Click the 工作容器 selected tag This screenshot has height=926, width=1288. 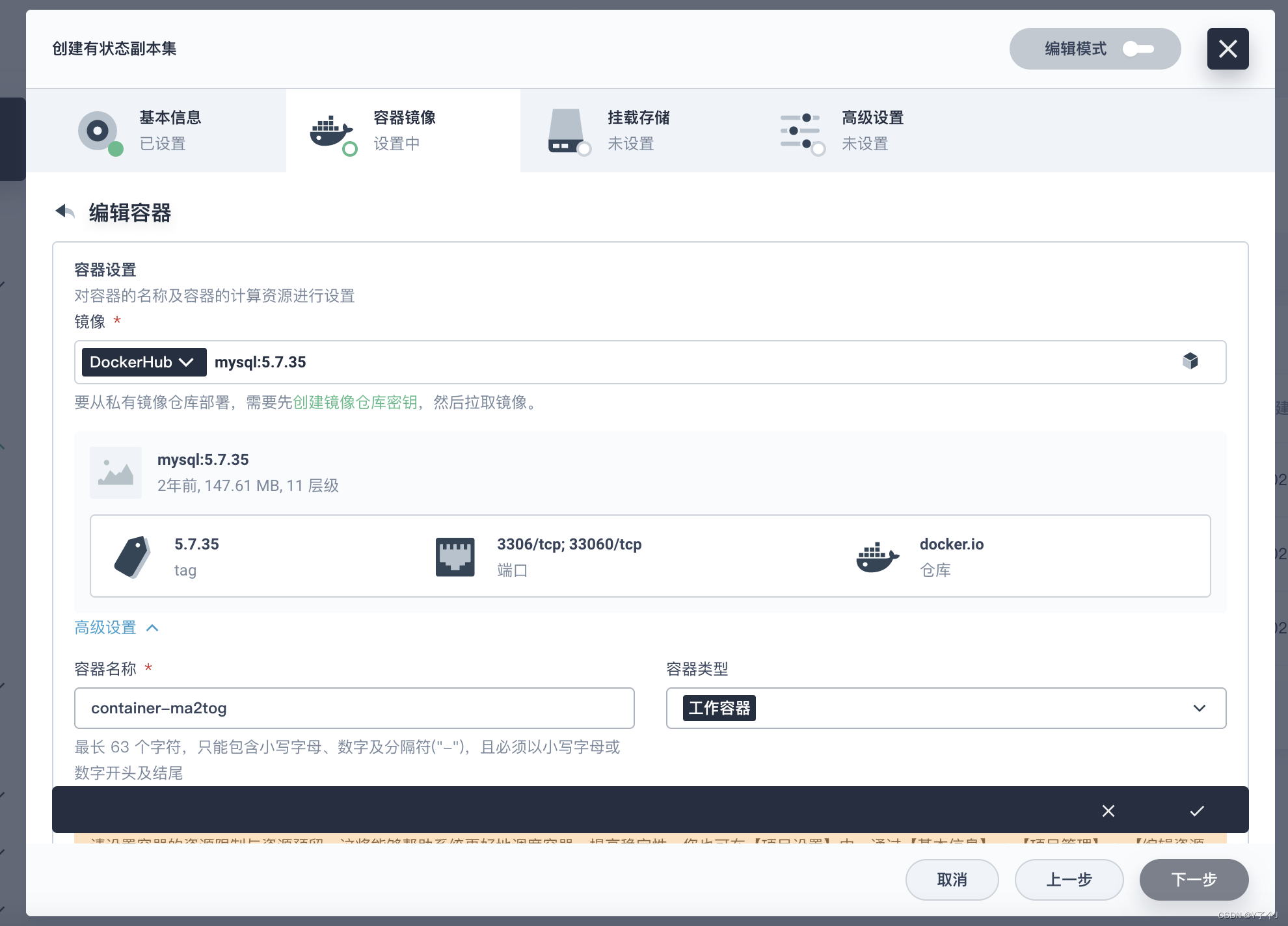pyautogui.click(x=719, y=708)
